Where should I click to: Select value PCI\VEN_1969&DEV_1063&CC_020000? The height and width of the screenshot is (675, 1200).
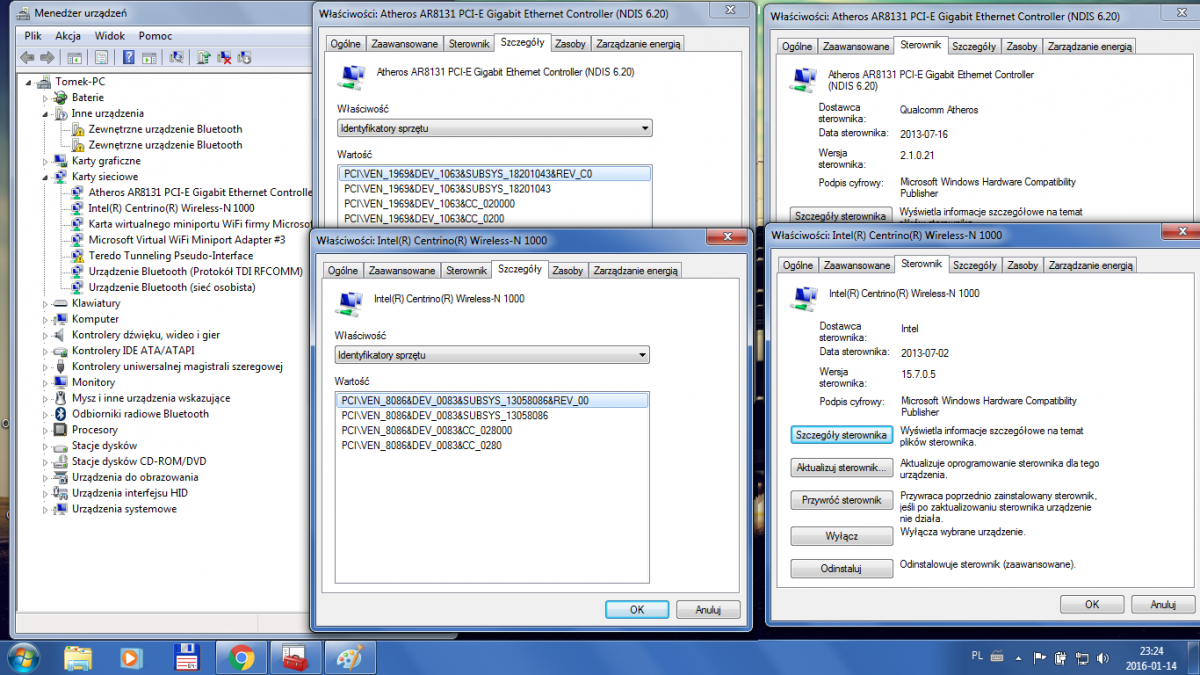point(429,203)
